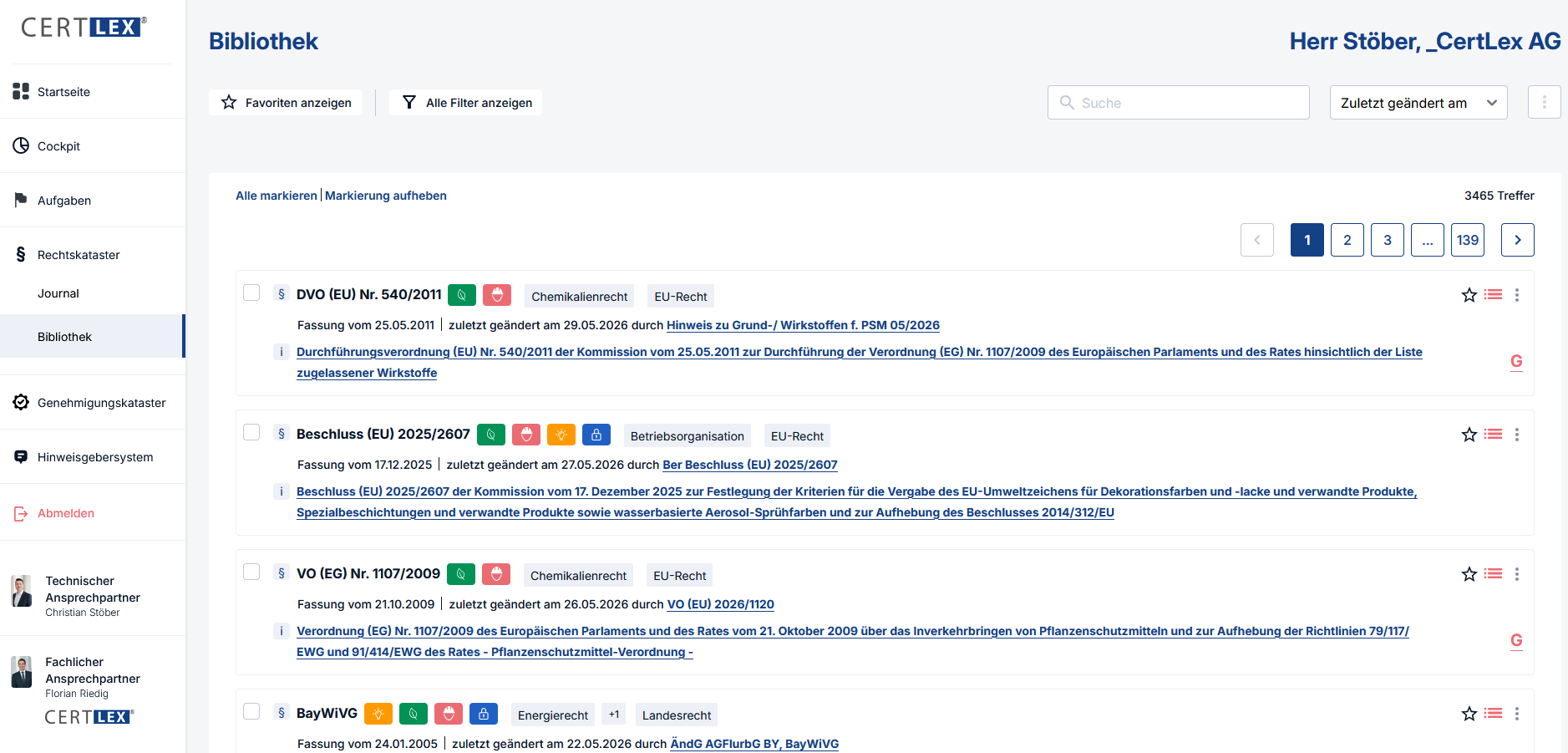Click the info icon beside Verordnung (EG) 1107/2009 description

pyautogui.click(x=282, y=631)
